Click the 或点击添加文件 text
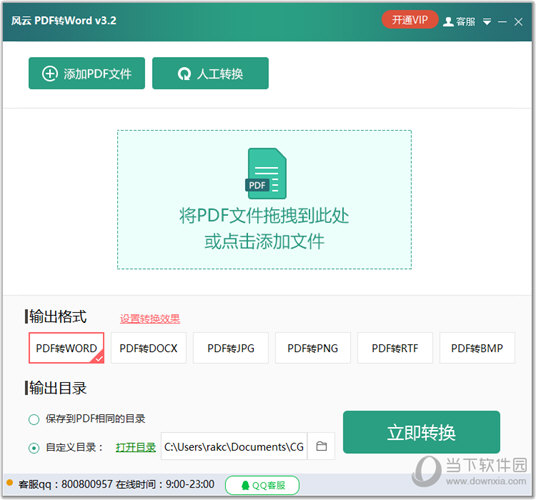The image size is (536, 500). click(x=264, y=241)
